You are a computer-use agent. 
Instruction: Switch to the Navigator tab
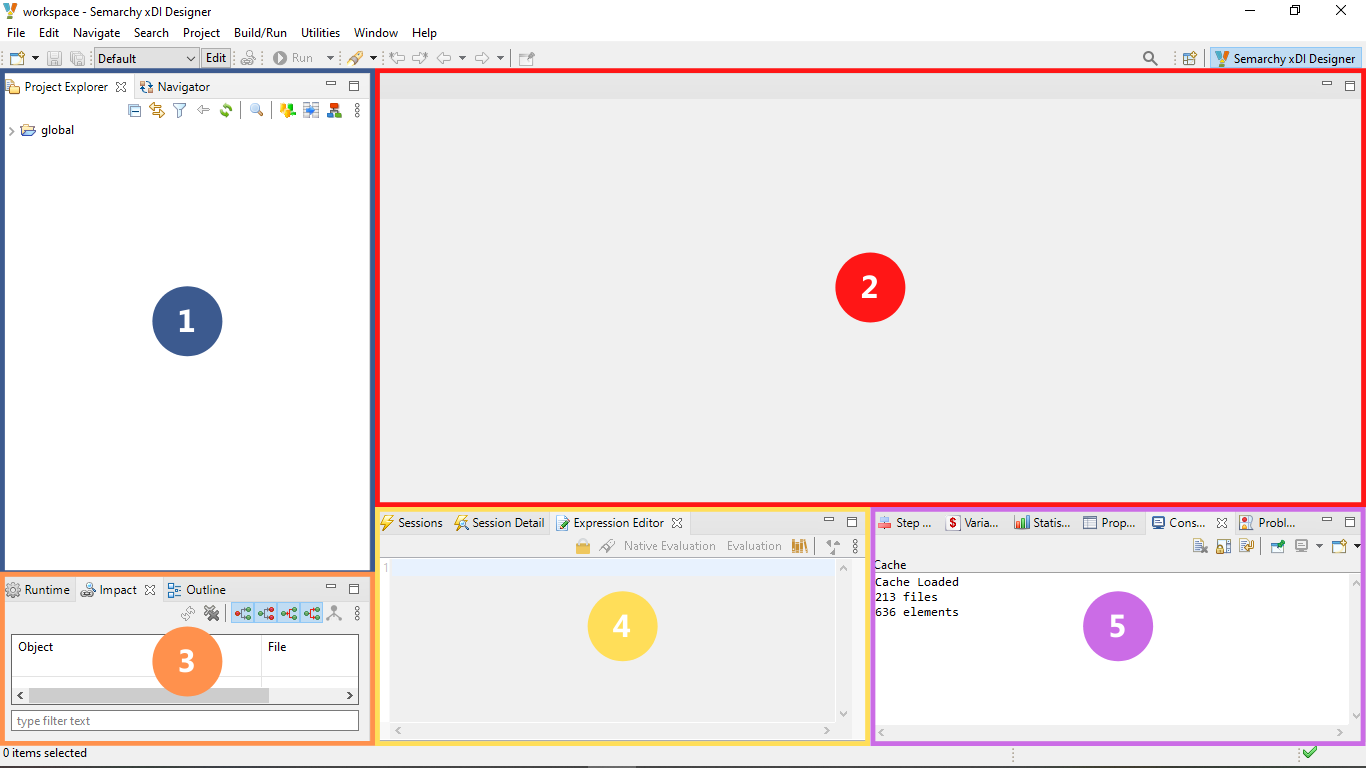point(183,87)
